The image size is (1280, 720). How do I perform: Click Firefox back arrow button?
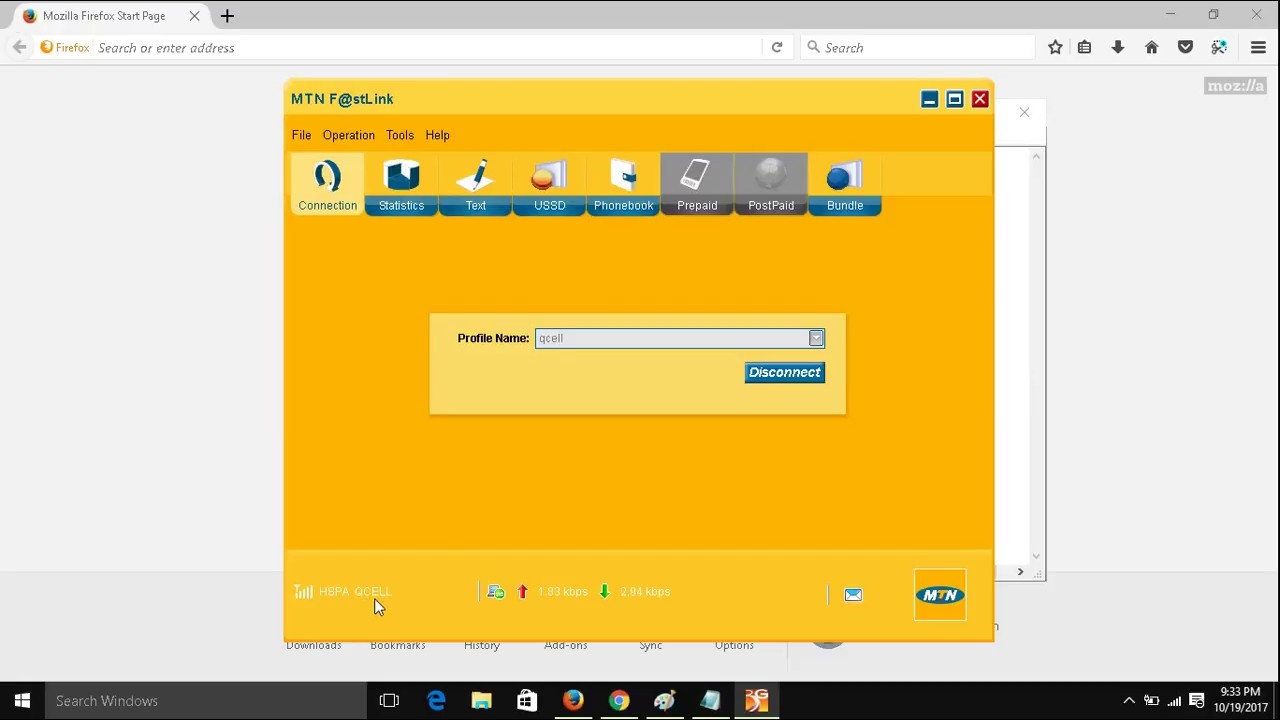[19, 47]
